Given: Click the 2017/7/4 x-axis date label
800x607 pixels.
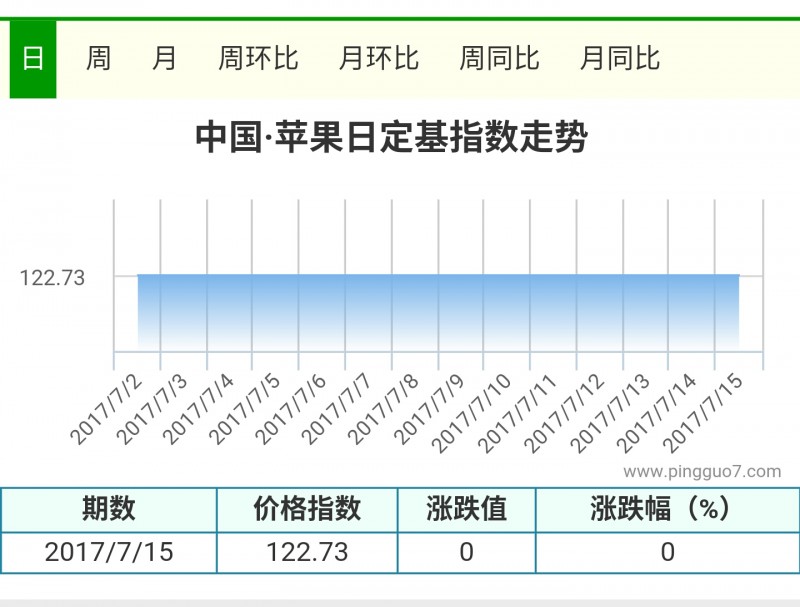Looking at the screenshot, I should coord(199,410).
